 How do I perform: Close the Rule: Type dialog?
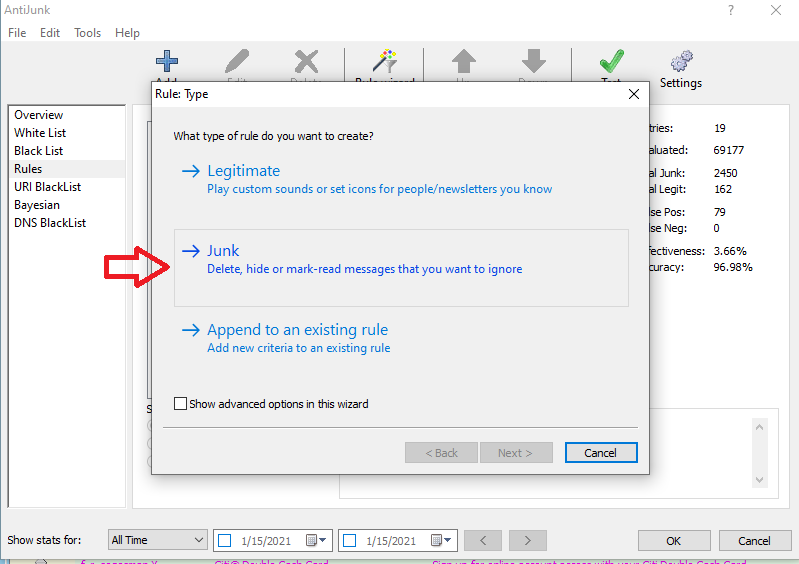[634, 94]
